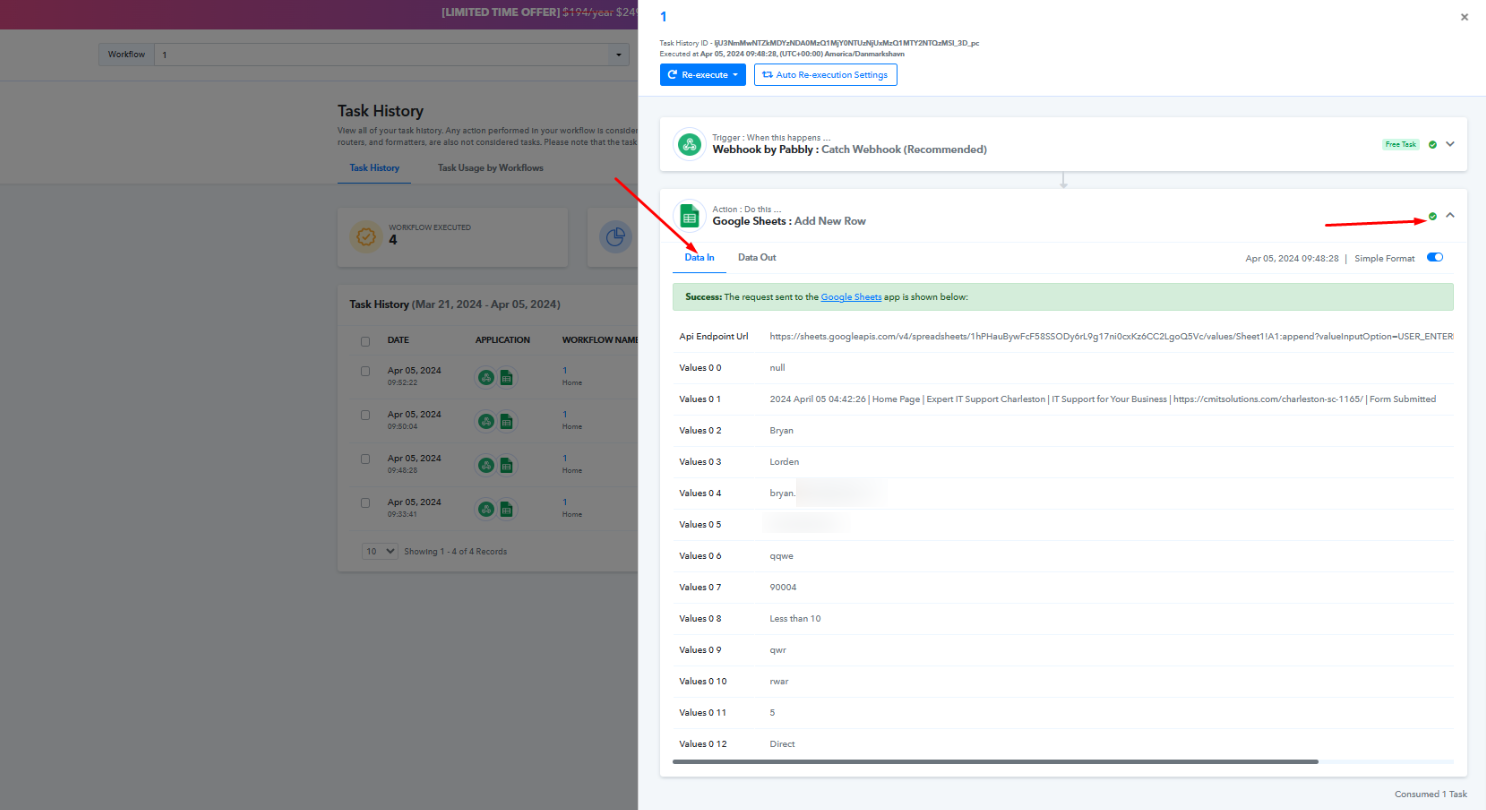Viewport: 1486px width, 810px height.
Task: Click the green success check on Google Sheets step
Action: tap(1432, 215)
